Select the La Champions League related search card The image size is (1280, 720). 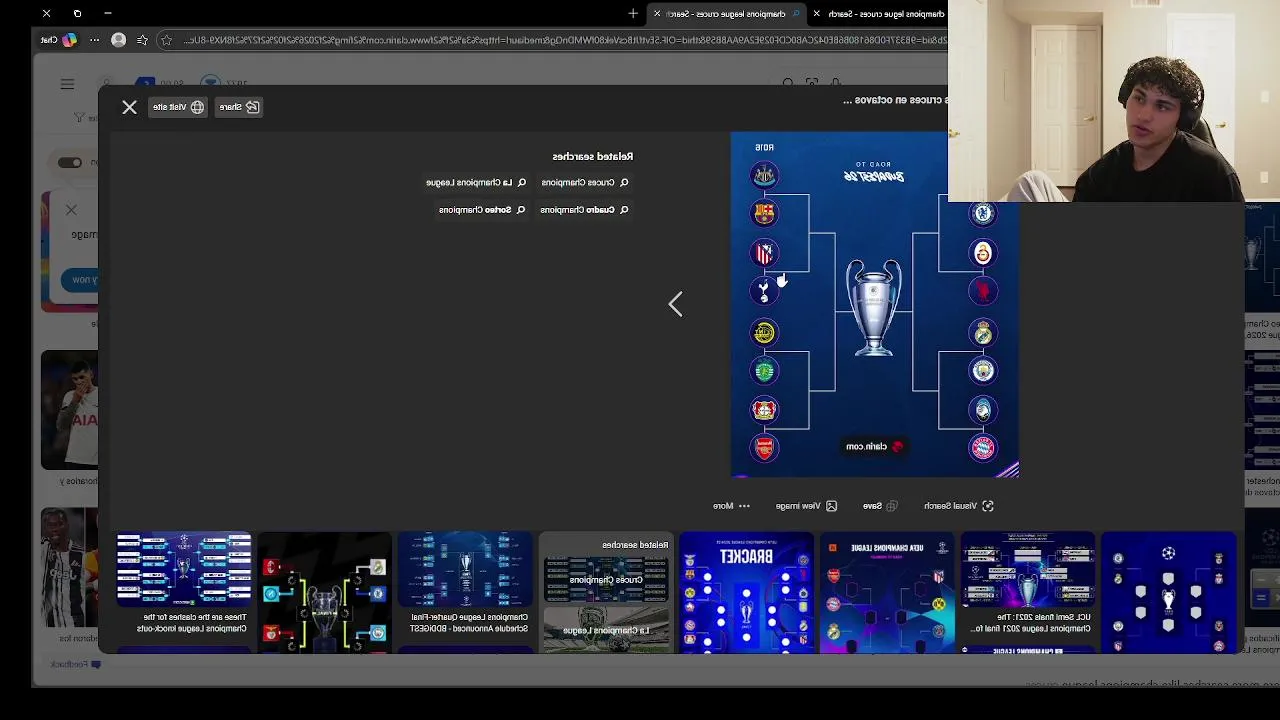[606, 630]
